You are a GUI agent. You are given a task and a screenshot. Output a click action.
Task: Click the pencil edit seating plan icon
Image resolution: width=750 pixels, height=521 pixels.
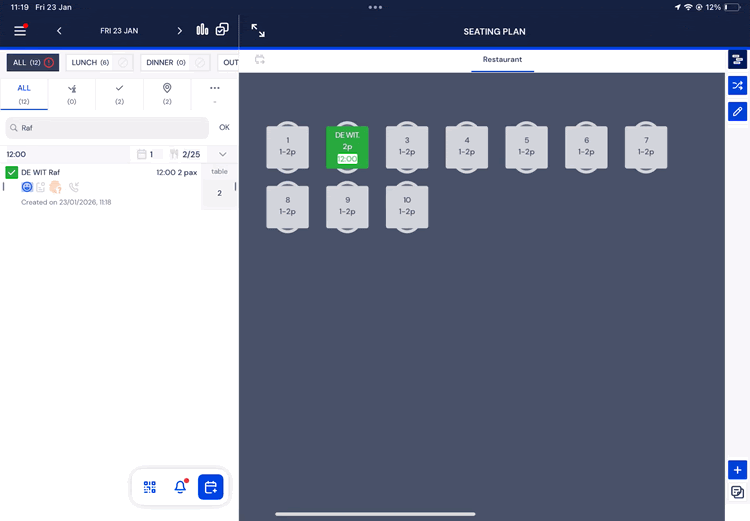click(x=737, y=111)
